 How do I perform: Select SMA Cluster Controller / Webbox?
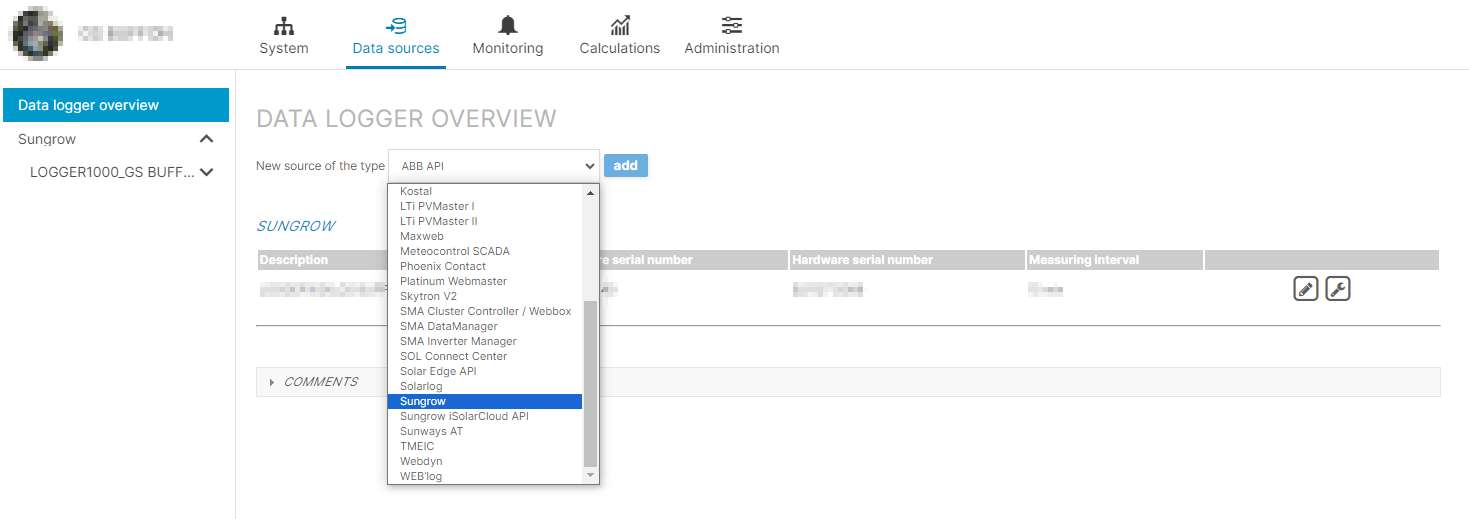click(x=485, y=311)
